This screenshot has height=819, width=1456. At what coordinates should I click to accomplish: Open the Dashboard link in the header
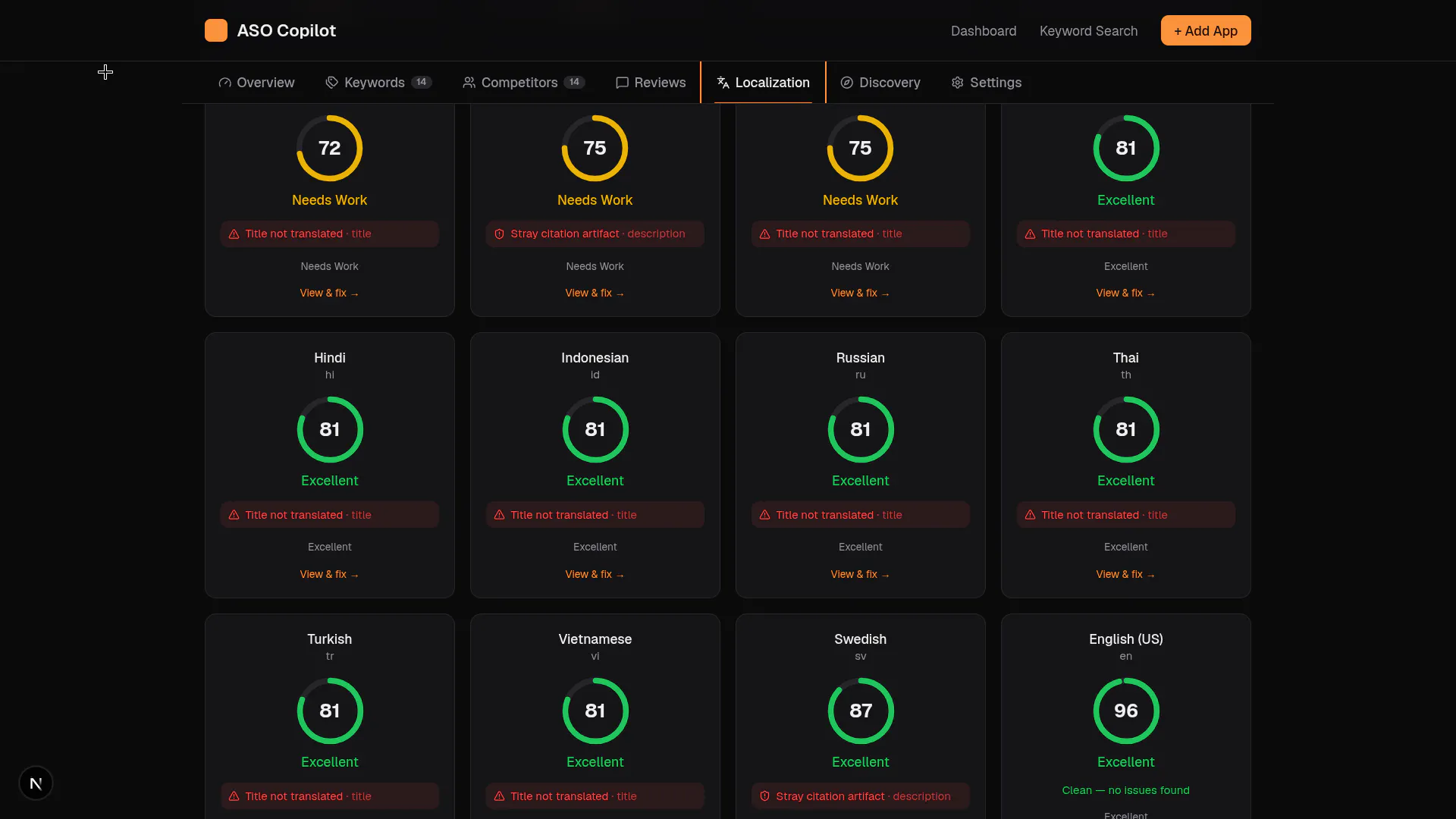(984, 31)
